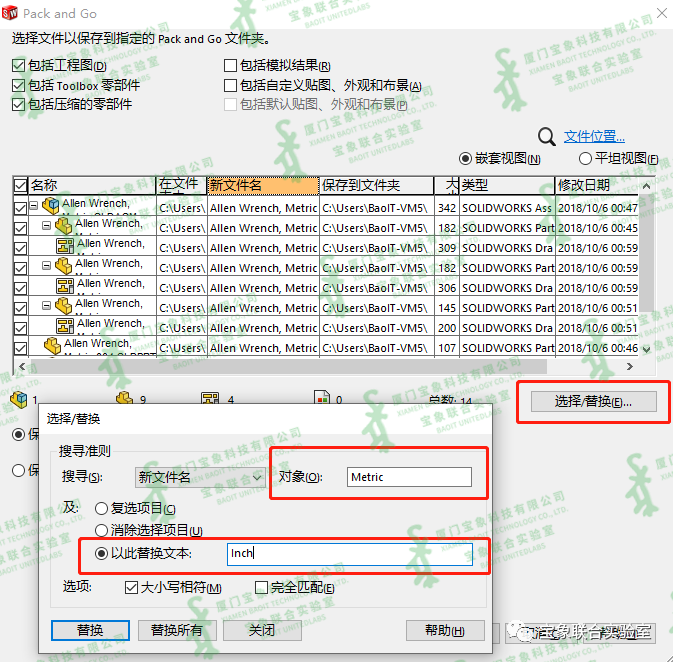
Task: Toggle 包括 Toolbox 零部件 checkbox
Action: click(18, 85)
